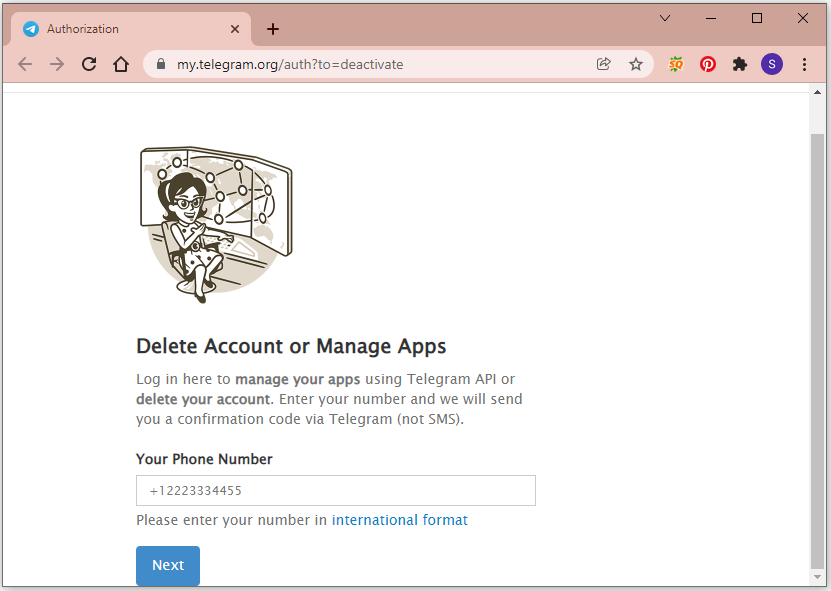Open the tab search dropdown chevron
The width and height of the screenshot is (831, 591).
click(x=665, y=18)
